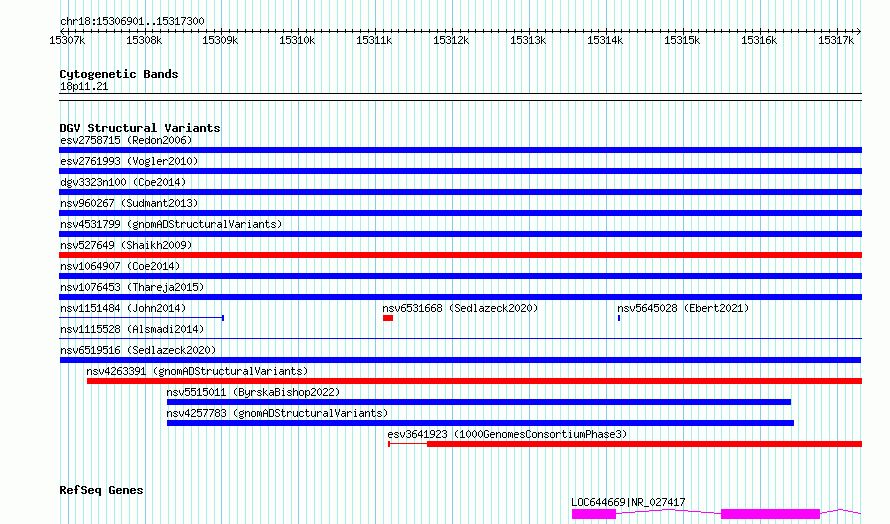
Task: Open nsv1115528 (Alsmadi2014) variant label
Action: [x=132, y=329]
